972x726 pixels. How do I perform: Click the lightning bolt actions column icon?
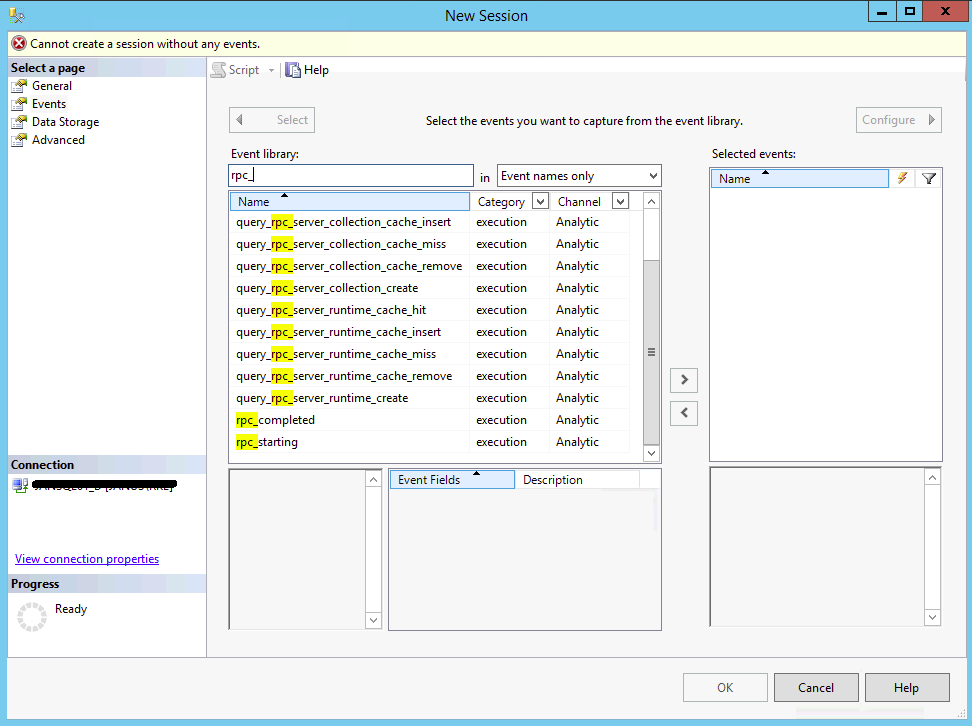coord(902,178)
